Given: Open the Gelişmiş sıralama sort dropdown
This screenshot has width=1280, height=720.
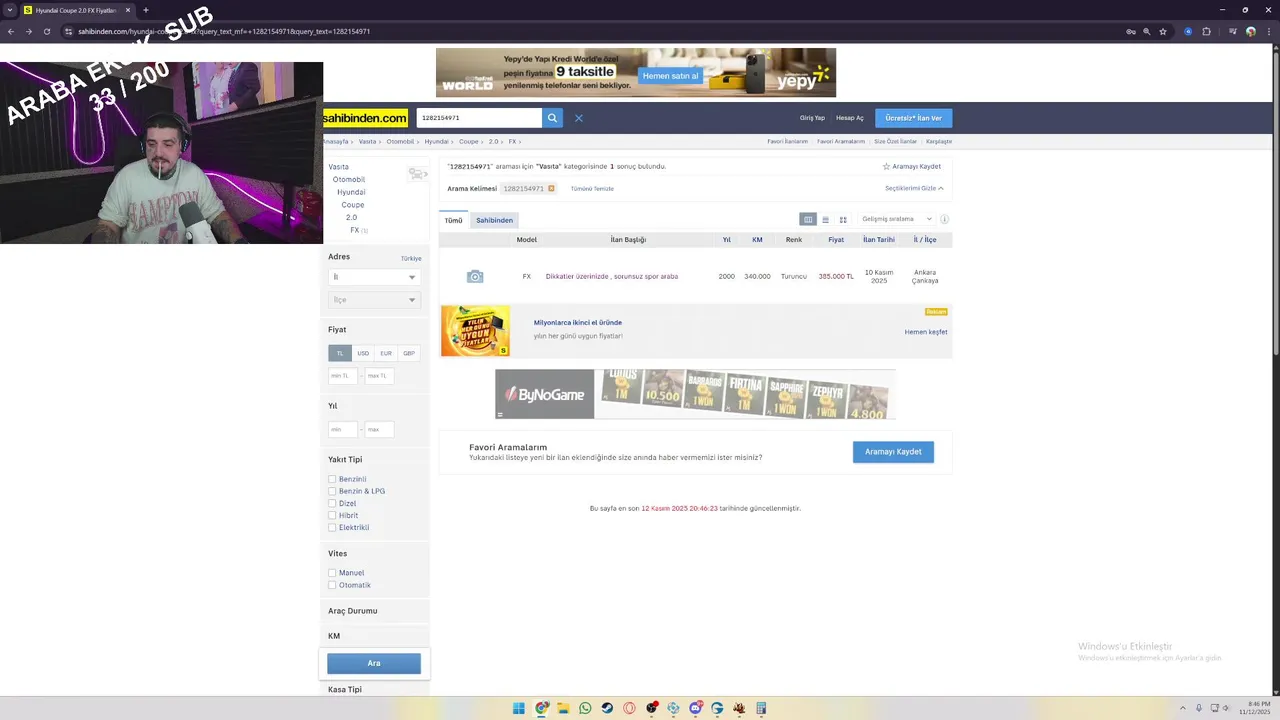Looking at the screenshot, I should (896, 219).
